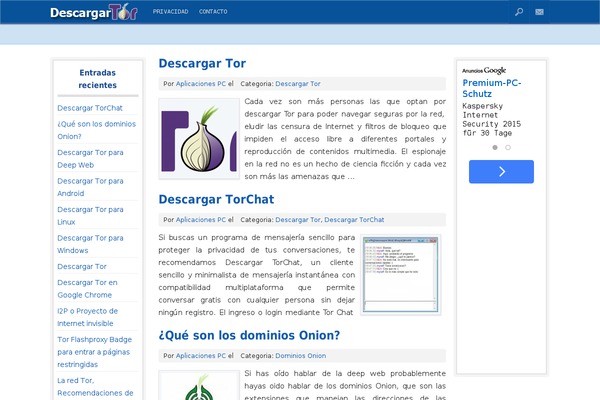Click the Premium-PC-Schutz ad headline
The height and width of the screenshot is (400, 600).
coord(492,88)
